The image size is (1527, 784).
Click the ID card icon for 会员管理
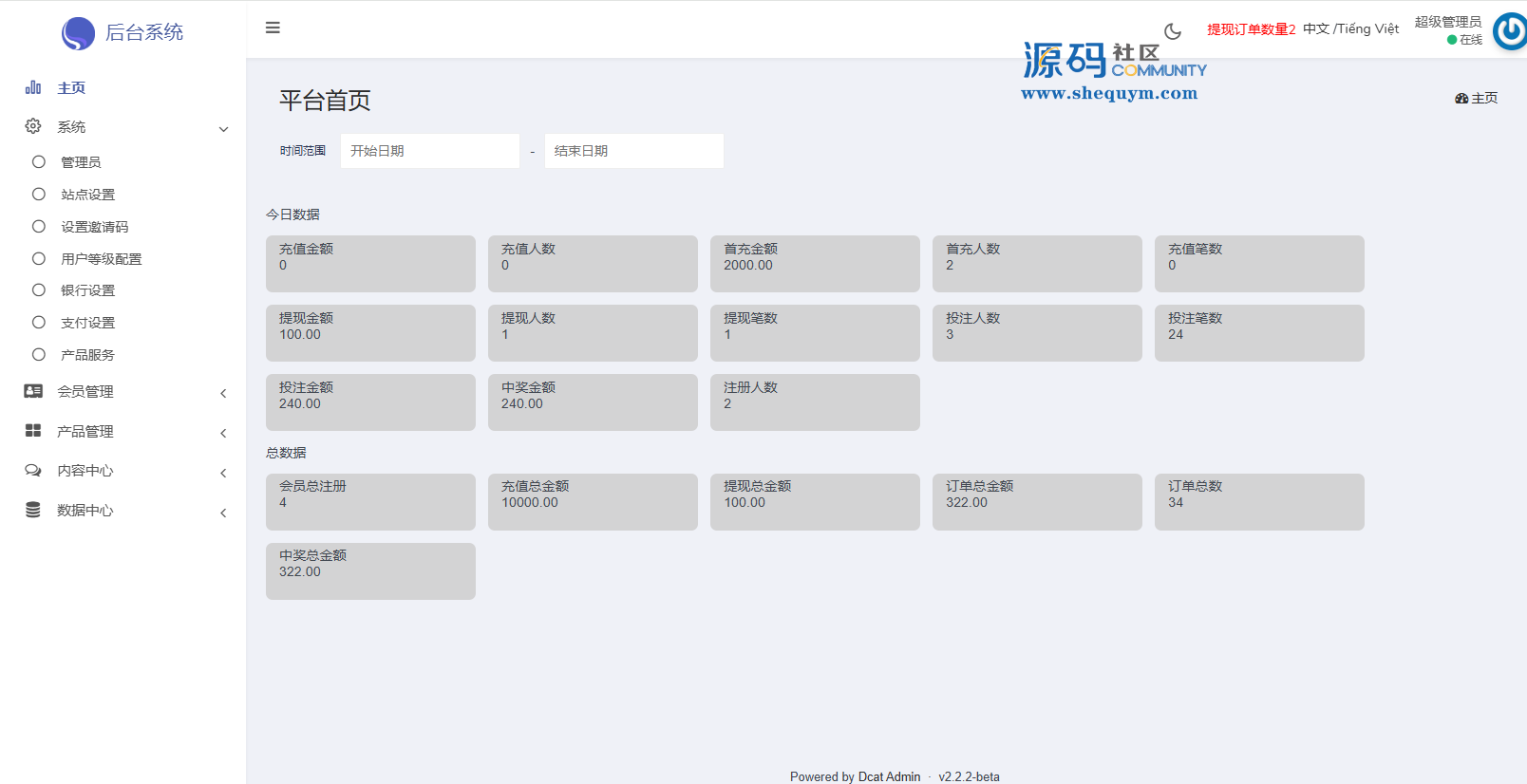tap(33, 391)
